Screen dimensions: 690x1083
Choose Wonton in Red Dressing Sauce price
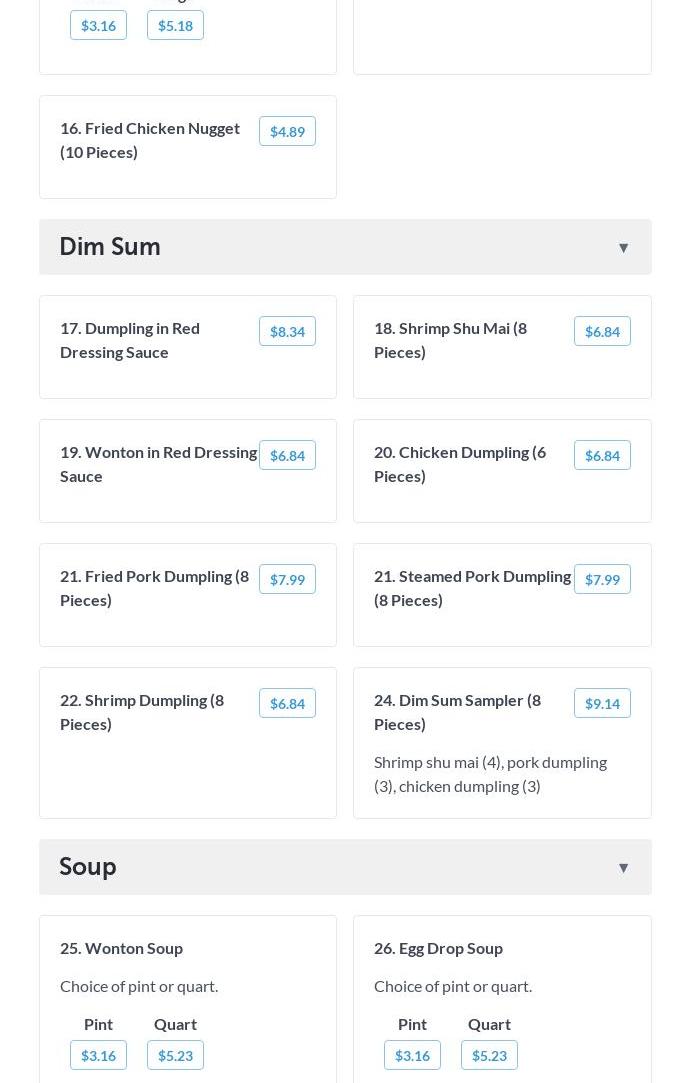tap(287, 455)
